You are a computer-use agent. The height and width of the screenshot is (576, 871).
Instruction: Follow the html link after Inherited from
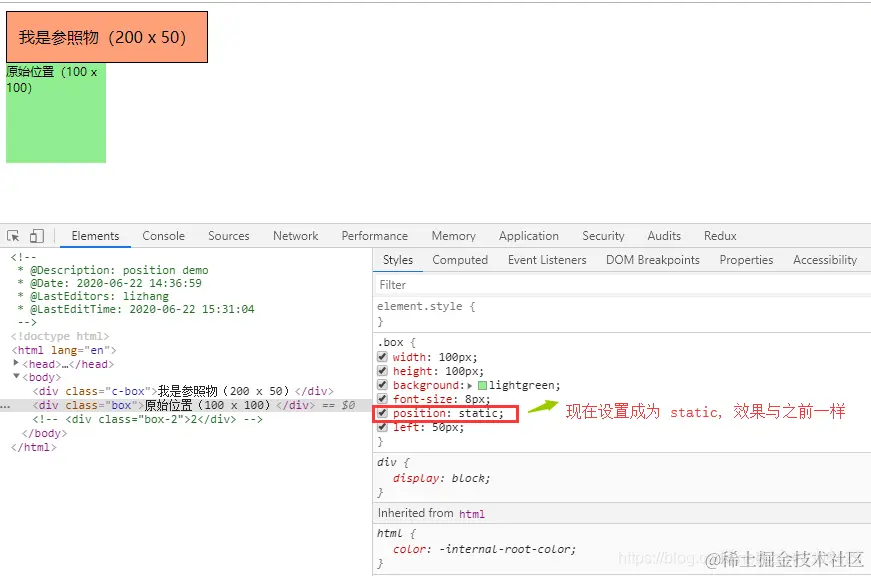tap(472, 514)
